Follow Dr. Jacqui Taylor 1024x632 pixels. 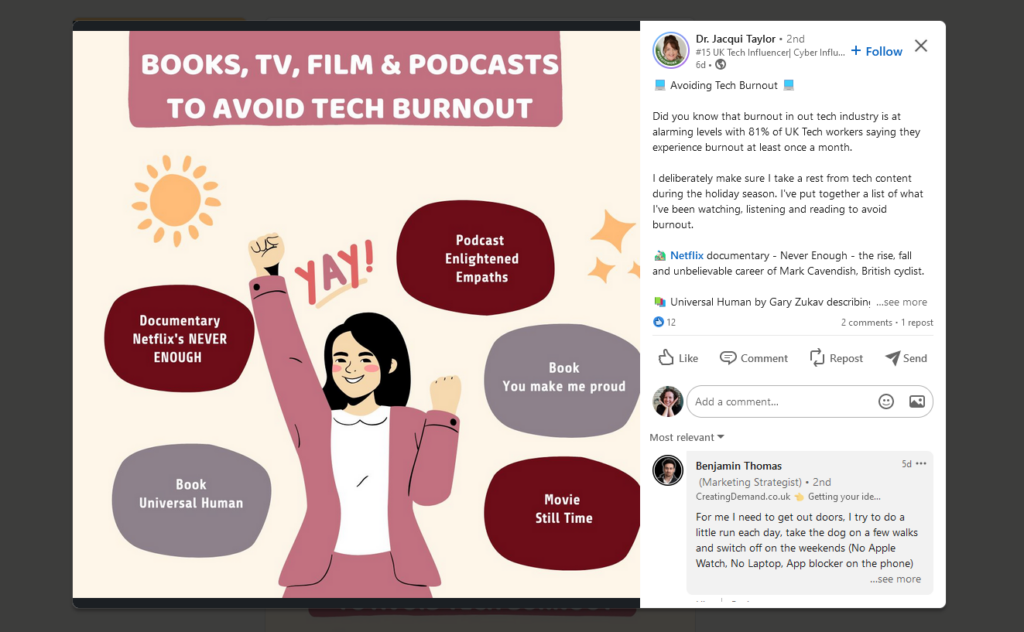click(875, 50)
